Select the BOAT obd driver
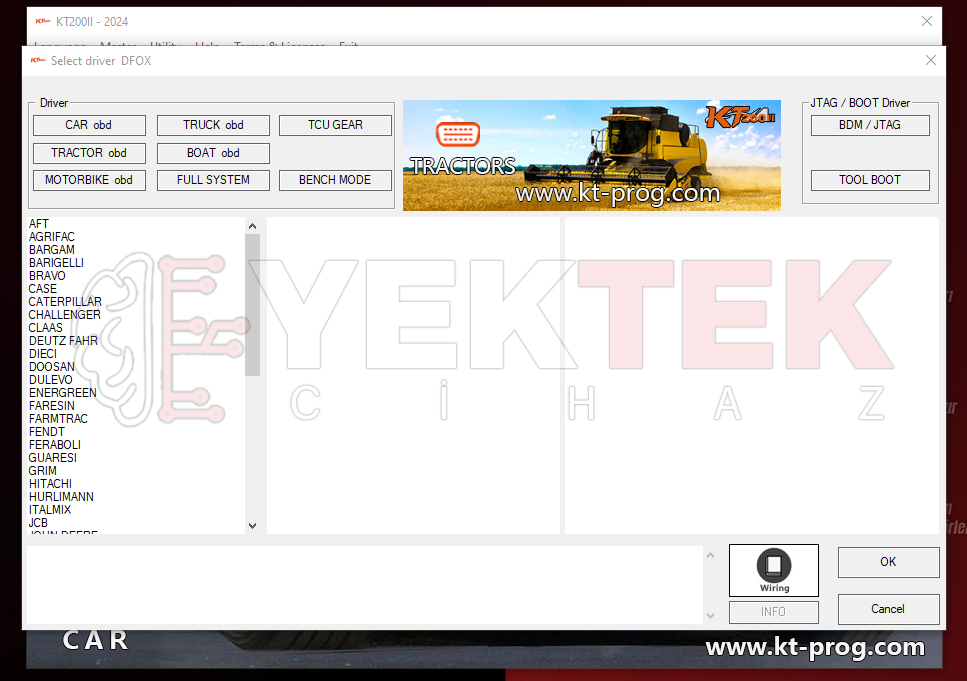 213,153
